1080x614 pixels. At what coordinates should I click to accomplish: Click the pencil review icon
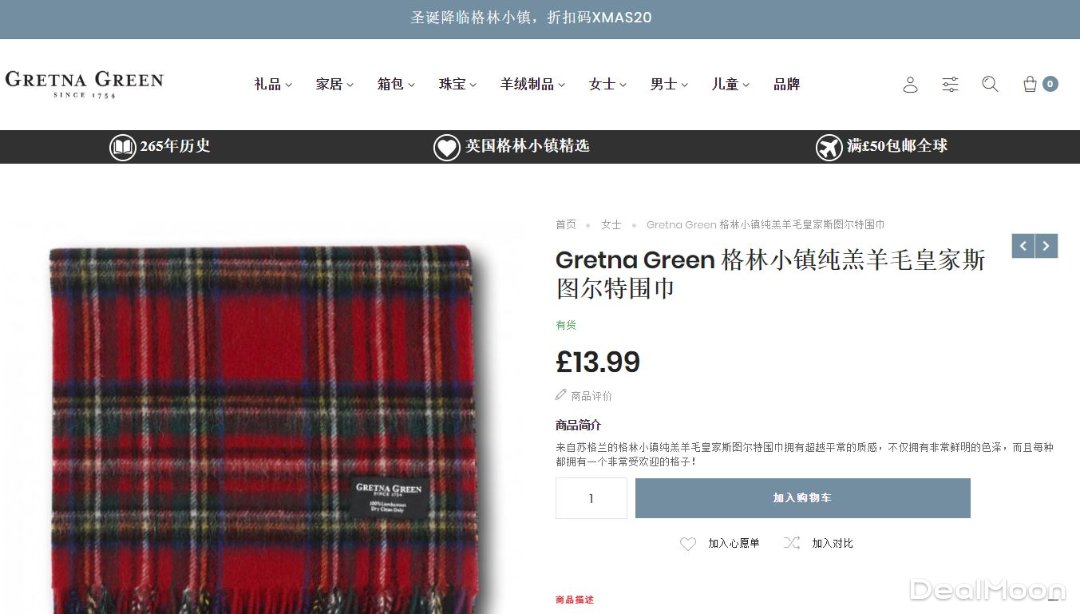561,395
